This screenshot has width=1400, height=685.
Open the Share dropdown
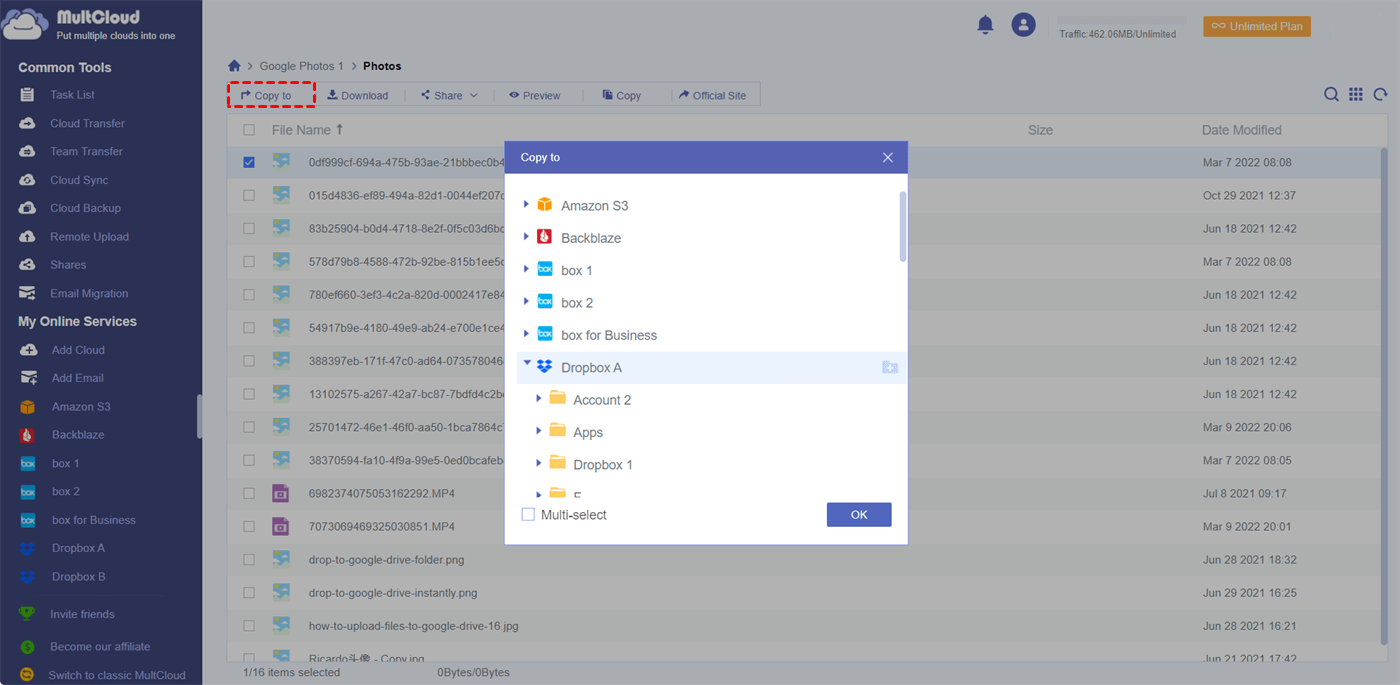(449, 95)
